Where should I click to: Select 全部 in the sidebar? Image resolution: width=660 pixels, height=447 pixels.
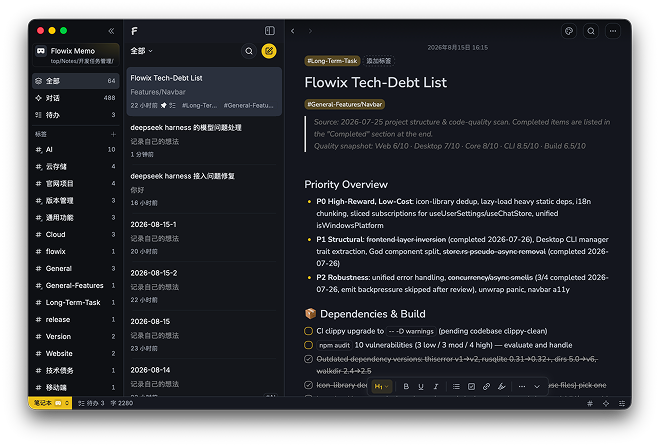click(76, 81)
